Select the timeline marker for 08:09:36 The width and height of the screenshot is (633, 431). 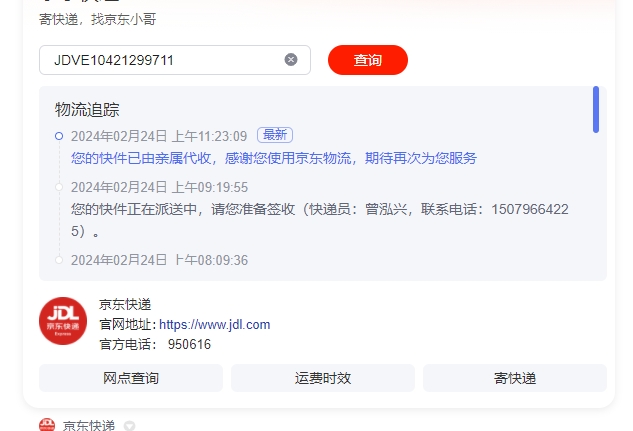(59, 260)
